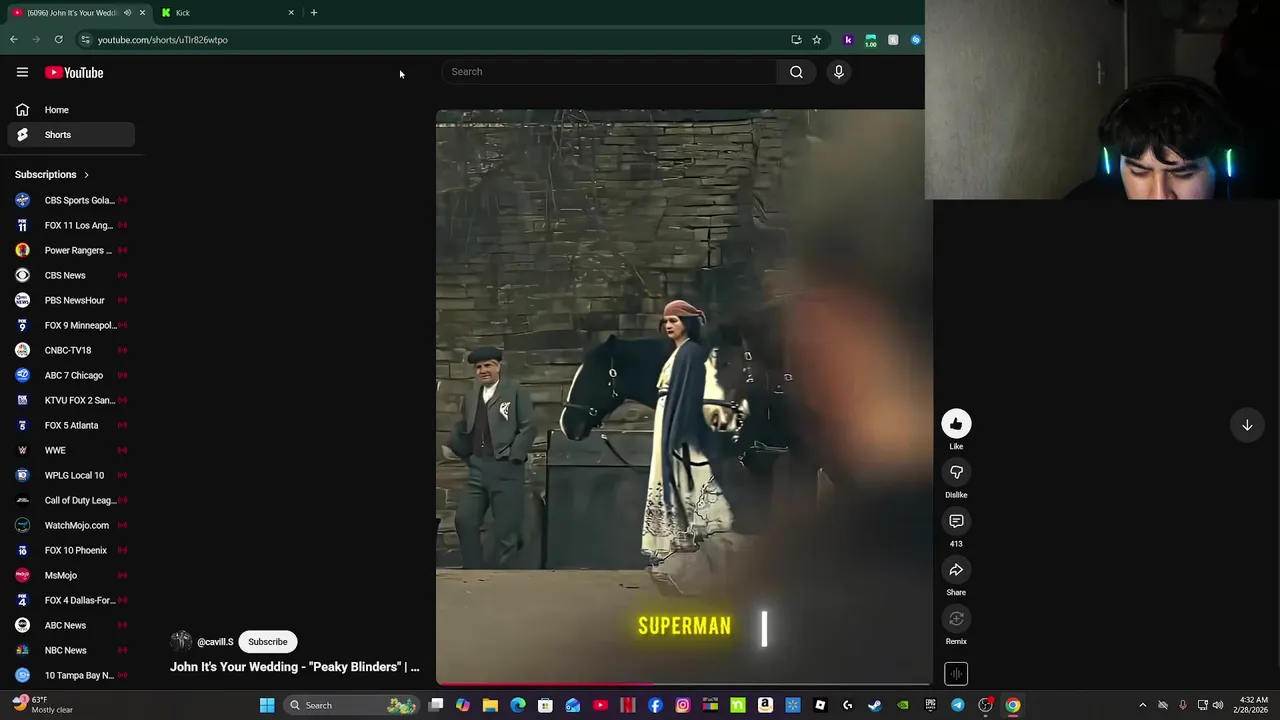Subscribe to @cavill.S
Viewport: 1280px width, 720px height.
coord(267,642)
